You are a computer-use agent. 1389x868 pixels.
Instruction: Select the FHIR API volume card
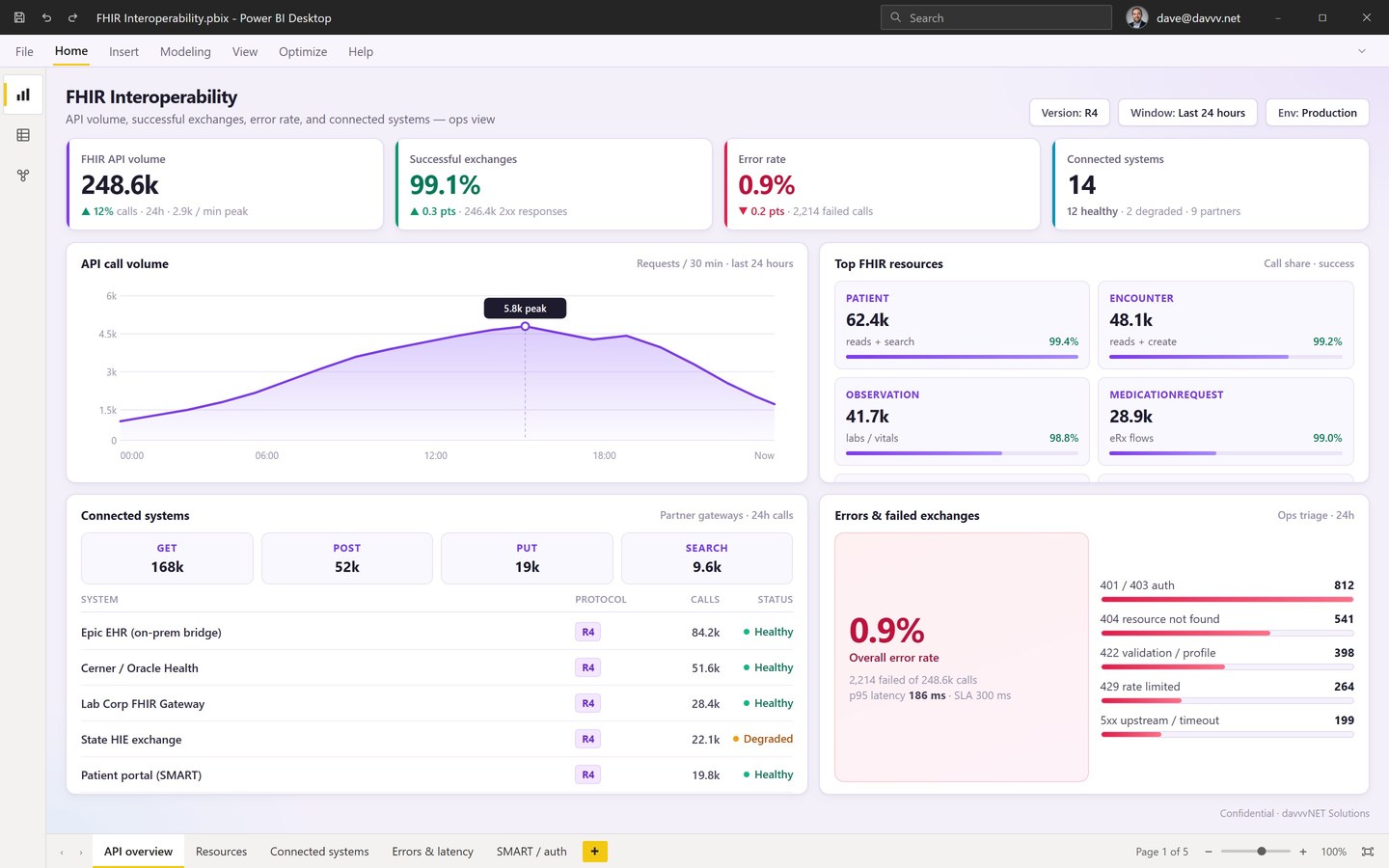coord(225,184)
